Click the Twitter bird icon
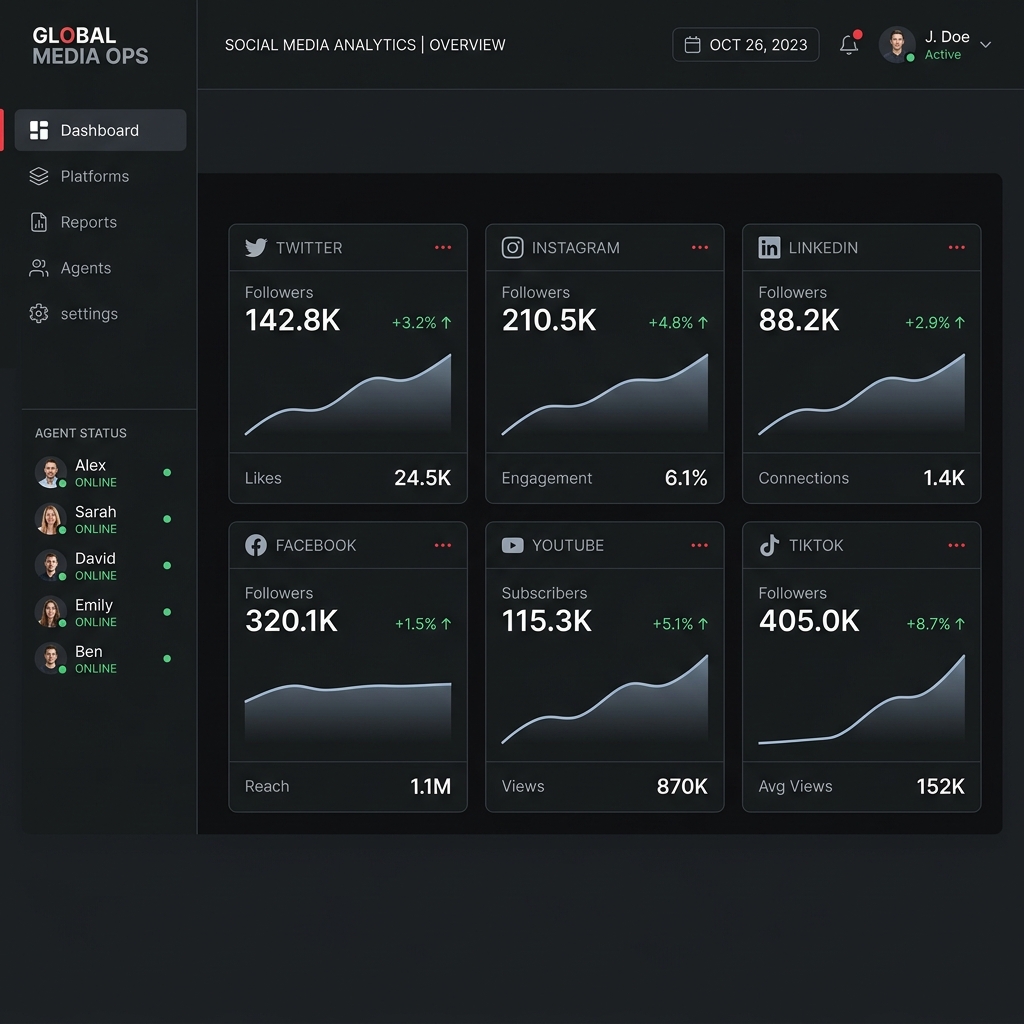 [256, 248]
